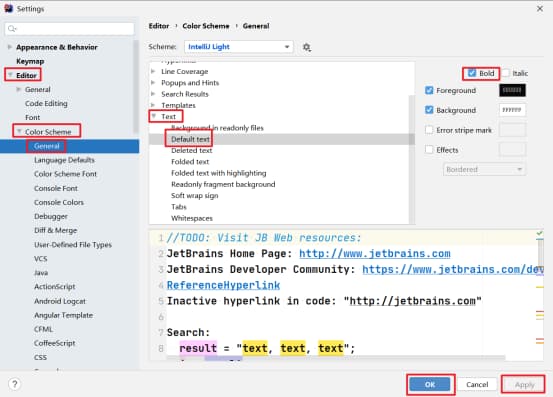553x397 pixels.
Task: Enable the Error stripe mark checkbox
Action: 429,130
